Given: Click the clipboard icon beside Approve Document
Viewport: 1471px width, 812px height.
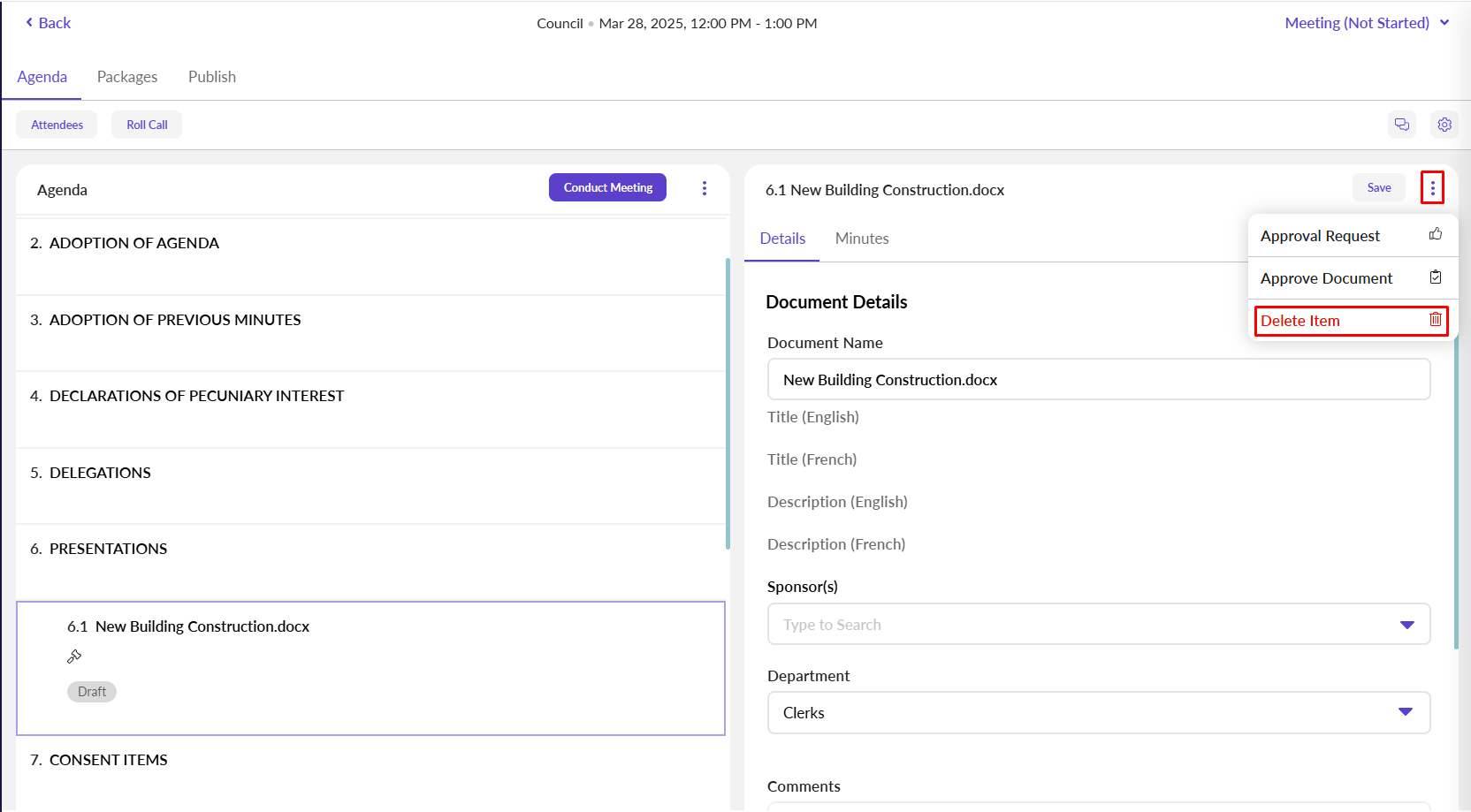Looking at the screenshot, I should [1435, 277].
